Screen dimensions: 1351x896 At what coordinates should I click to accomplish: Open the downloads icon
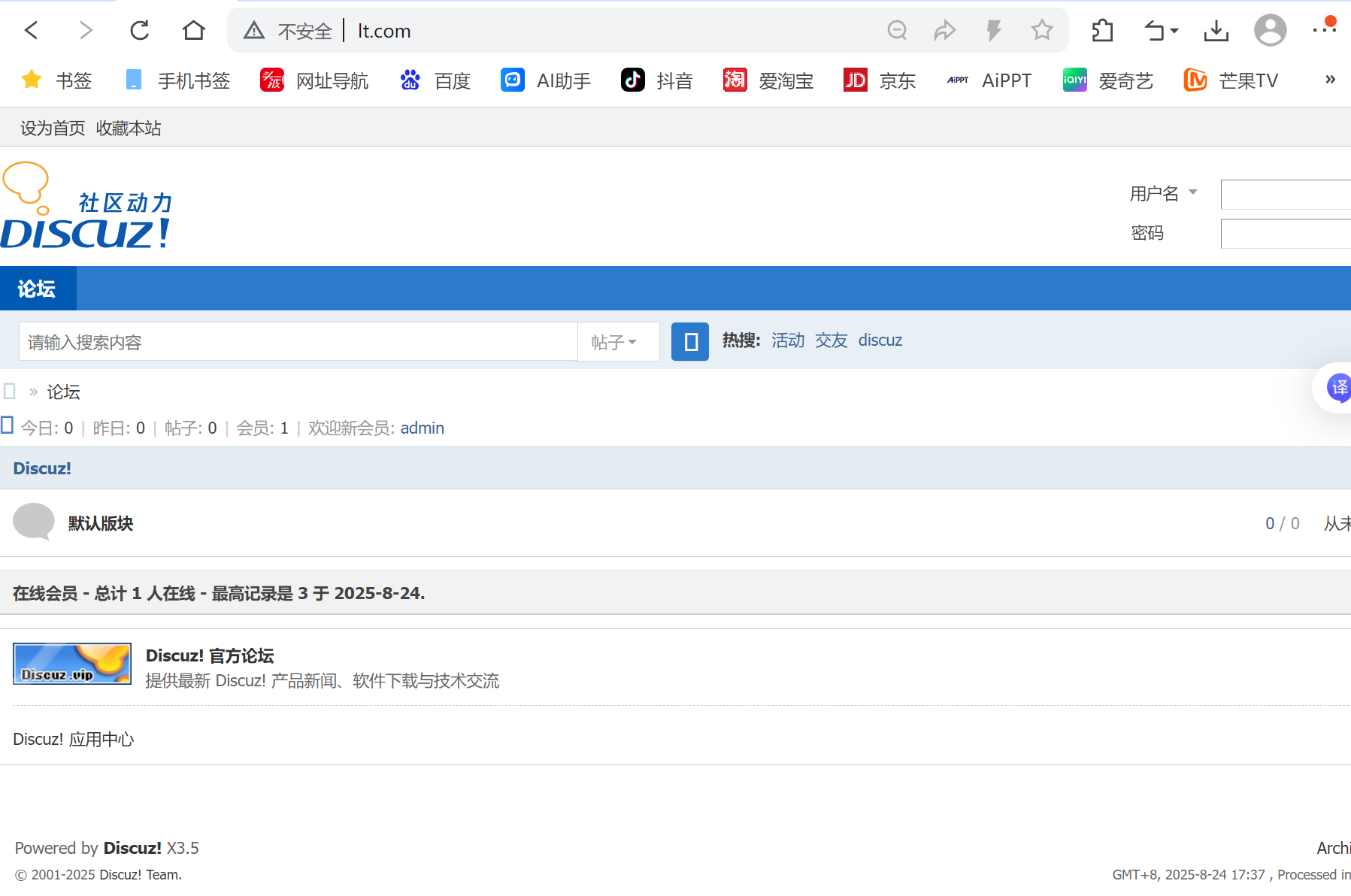[x=1216, y=30]
